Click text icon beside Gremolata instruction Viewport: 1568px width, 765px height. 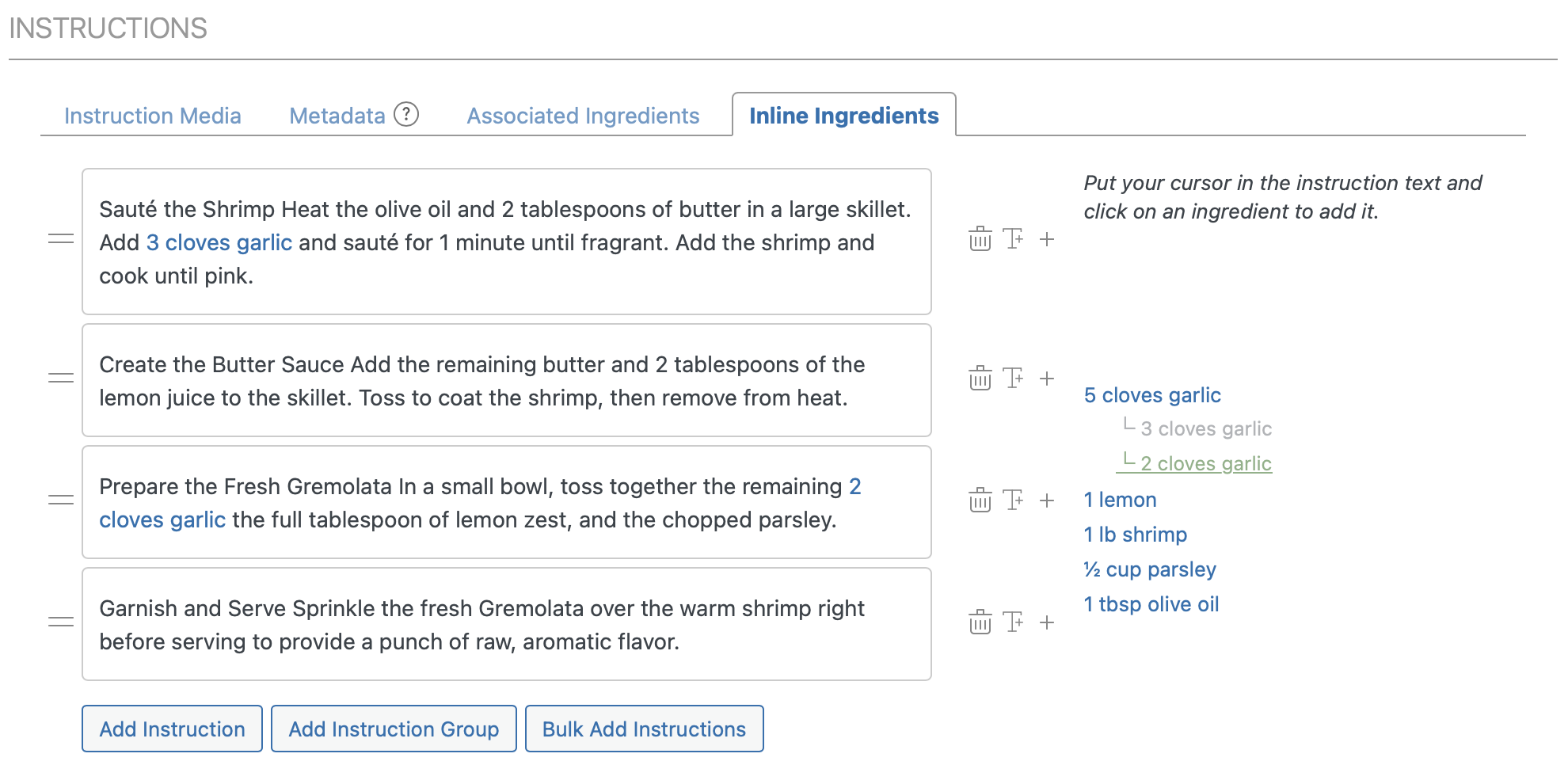[1013, 500]
